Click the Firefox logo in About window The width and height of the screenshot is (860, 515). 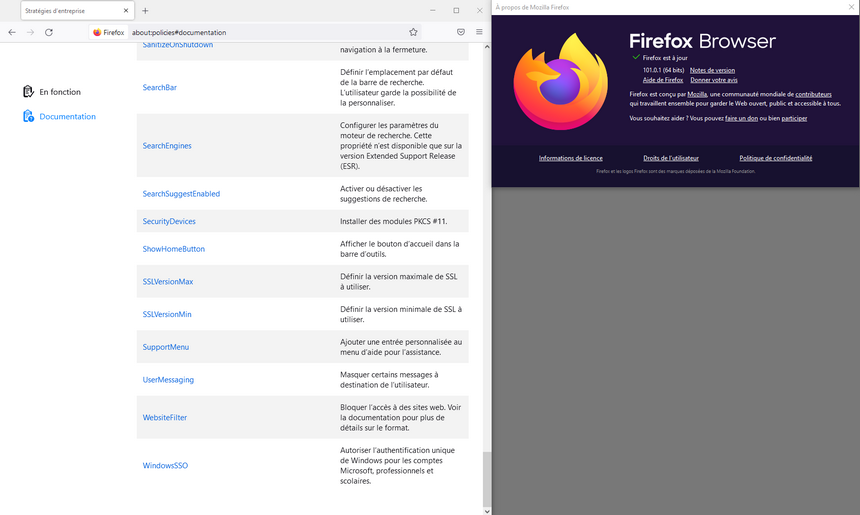pos(561,81)
